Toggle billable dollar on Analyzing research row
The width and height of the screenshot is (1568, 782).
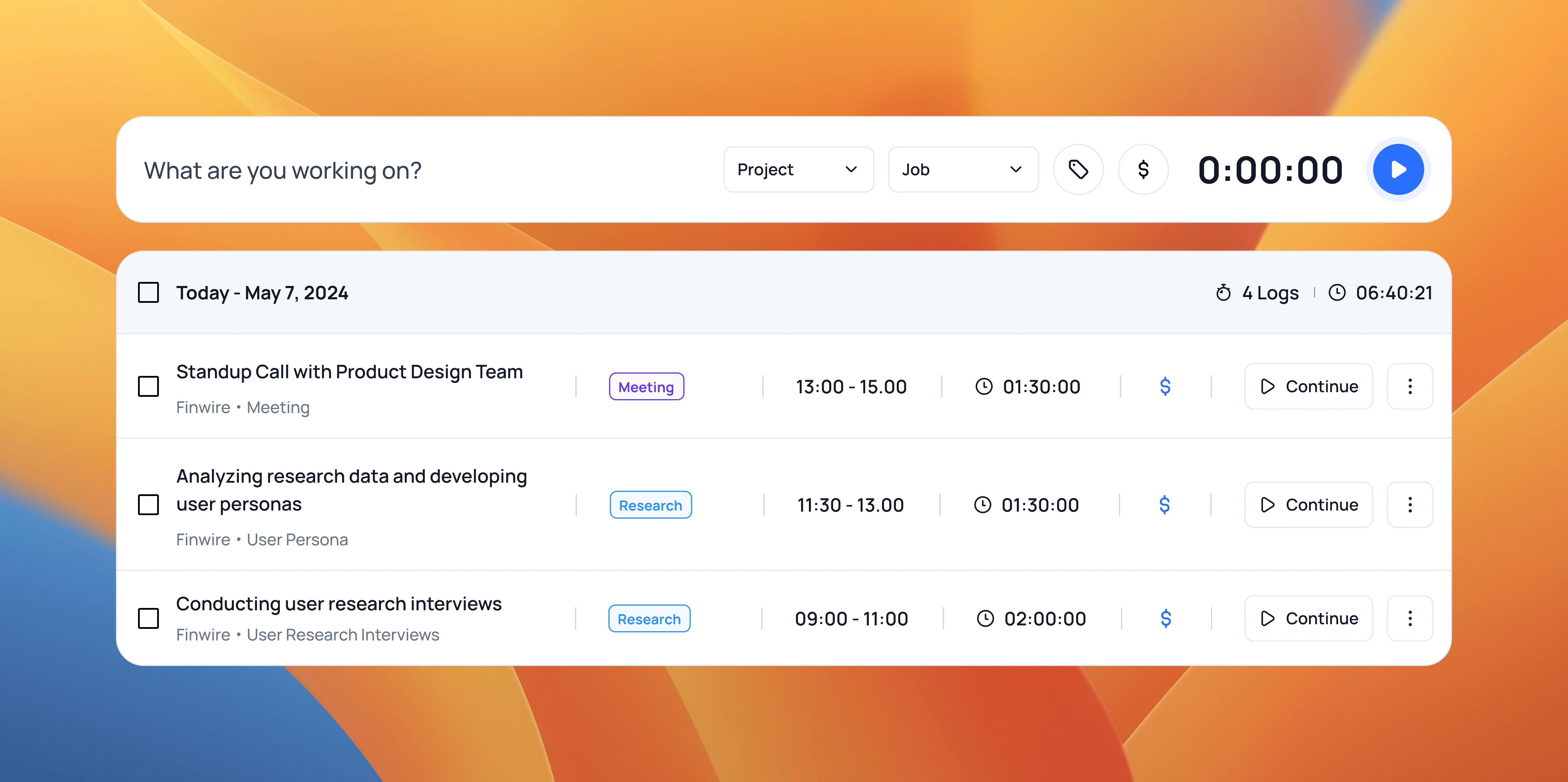(x=1164, y=504)
